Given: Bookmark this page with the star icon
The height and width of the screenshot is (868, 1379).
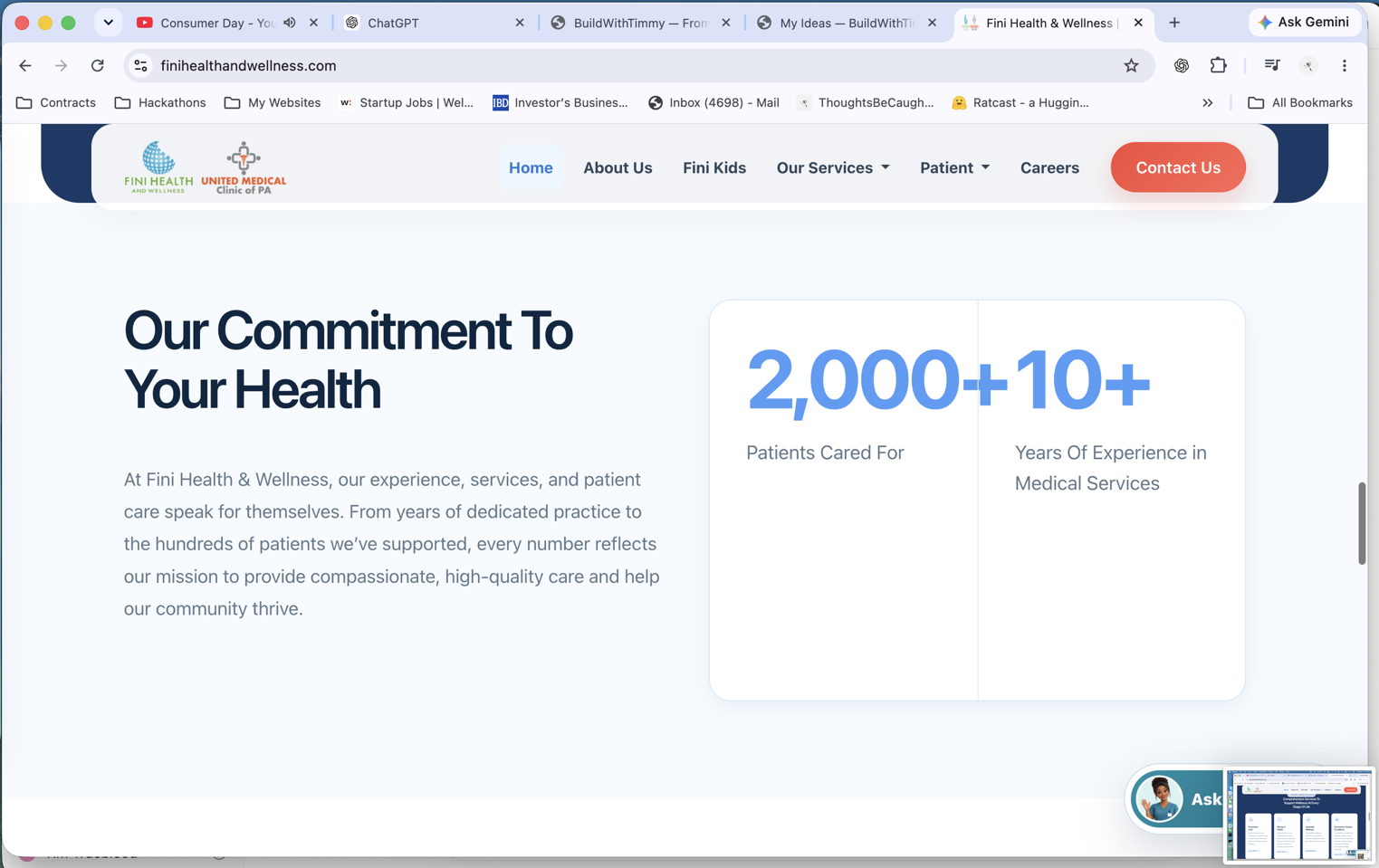Looking at the screenshot, I should (1131, 66).
